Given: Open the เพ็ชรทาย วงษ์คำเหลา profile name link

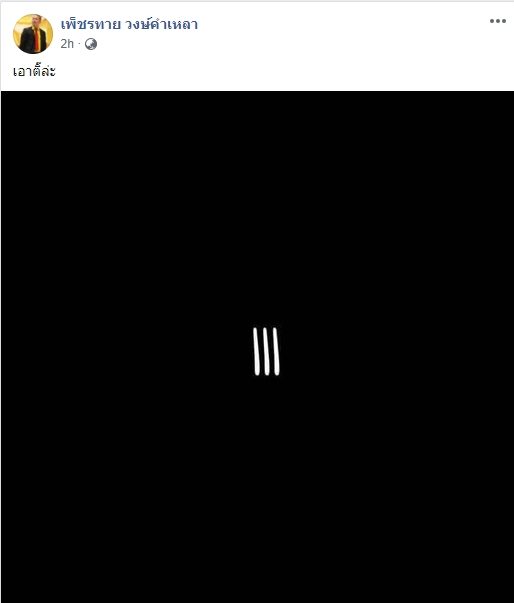Looking at the screenshot, I should click(129, 24).
